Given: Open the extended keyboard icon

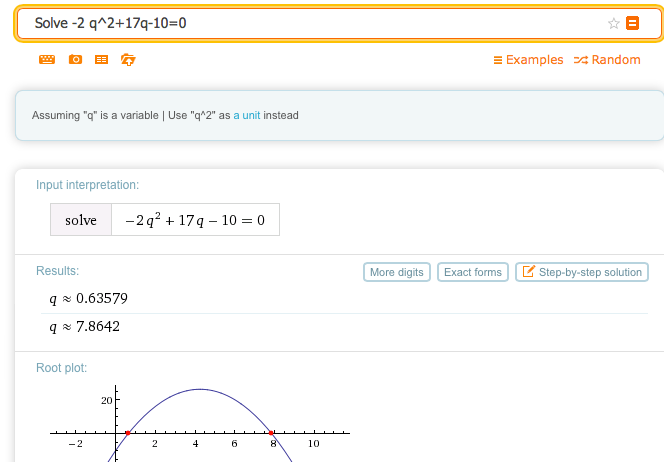Looking at the screenshot, I should (x=47, y=60).
